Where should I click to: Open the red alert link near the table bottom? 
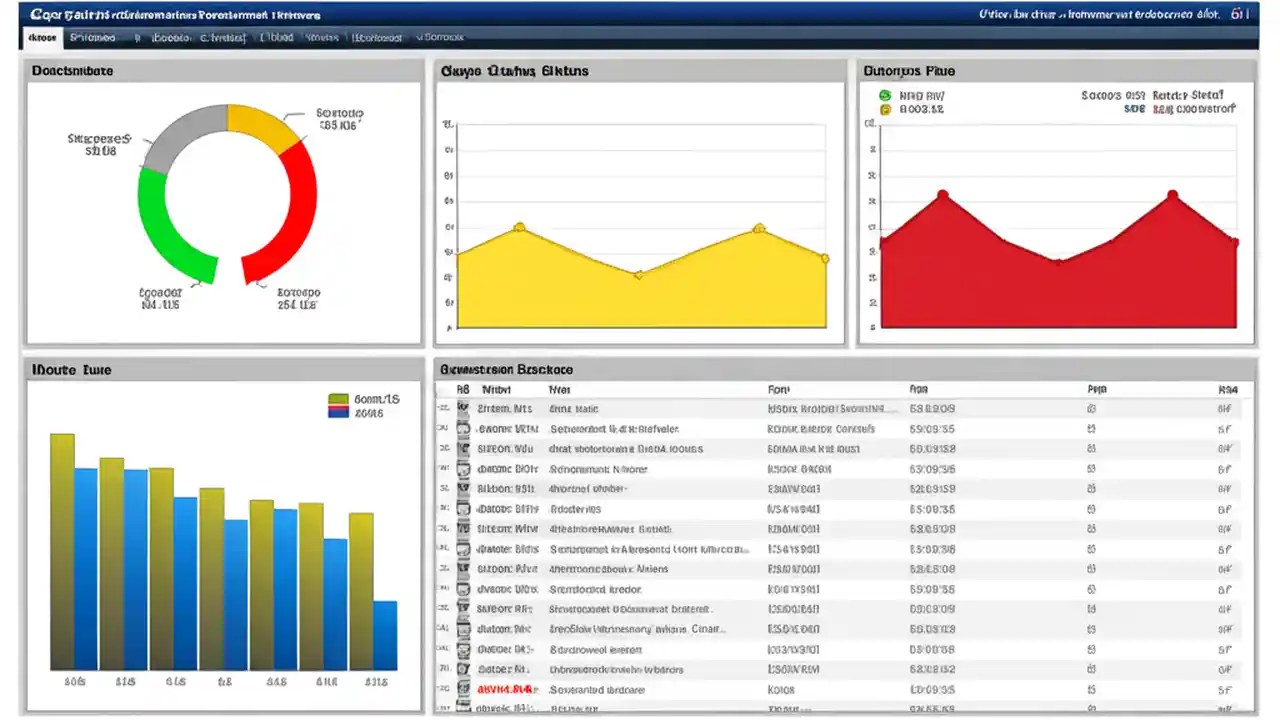tap(505, 689)
